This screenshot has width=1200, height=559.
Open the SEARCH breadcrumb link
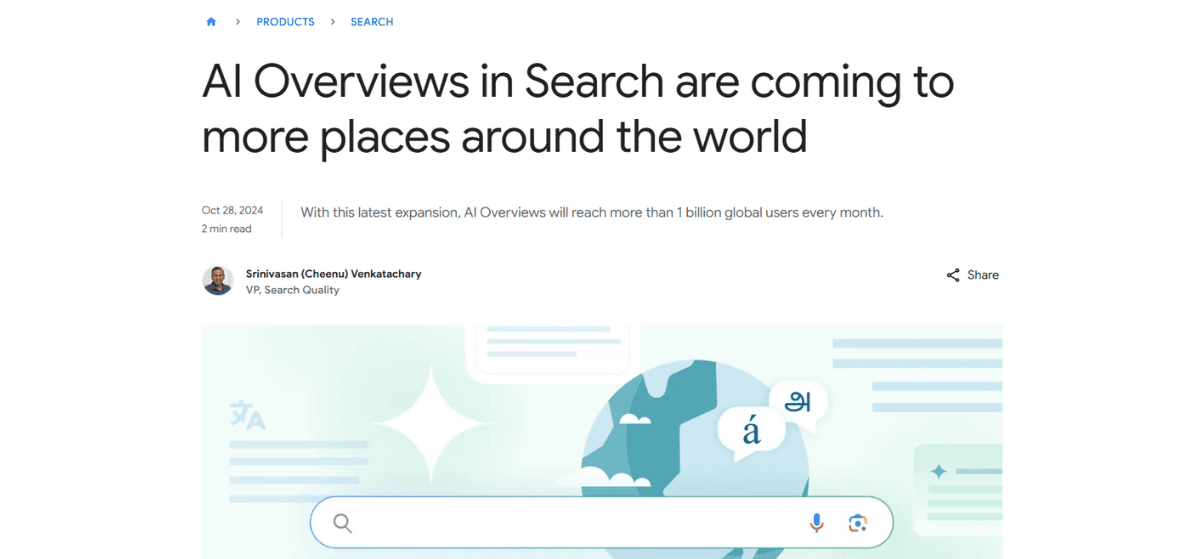click(372, 22)
